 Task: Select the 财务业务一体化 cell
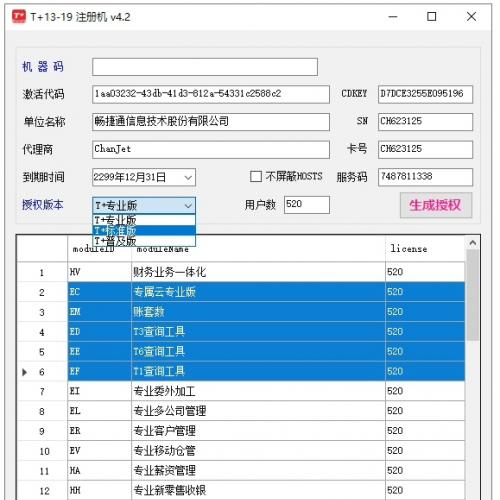pos(258,272)
